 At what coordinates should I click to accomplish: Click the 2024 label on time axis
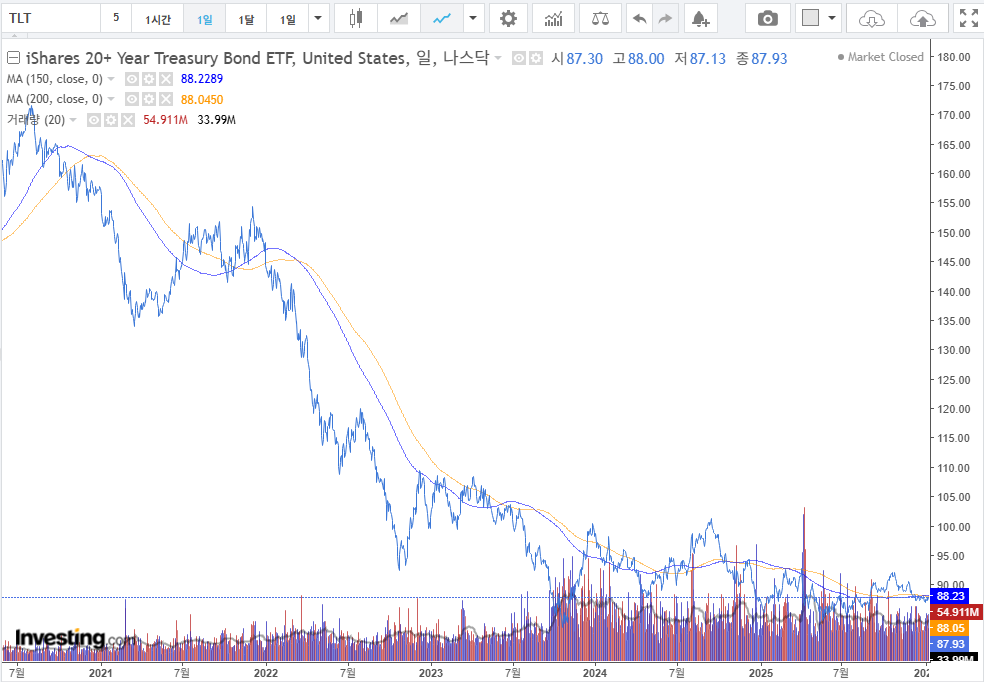595,673
